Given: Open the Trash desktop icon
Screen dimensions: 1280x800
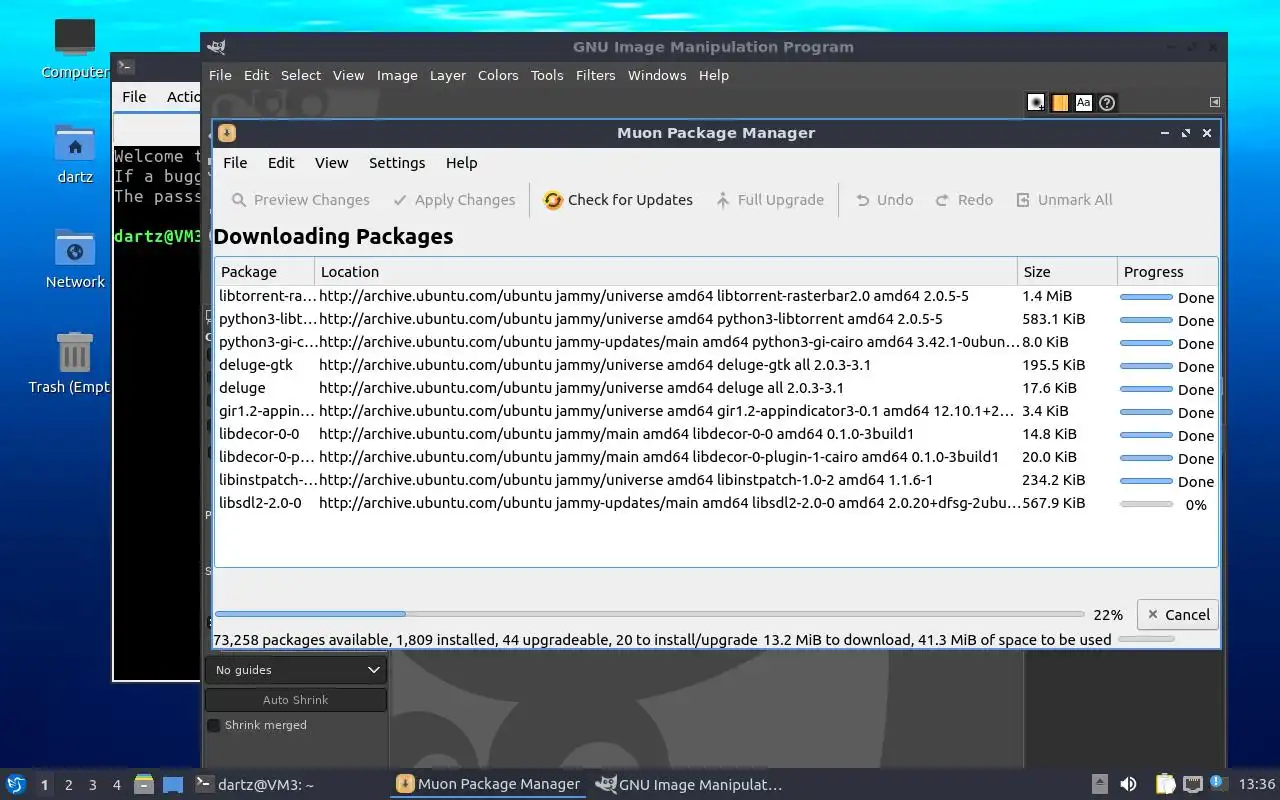Looking at the screenshot, I should coord(75,363).
